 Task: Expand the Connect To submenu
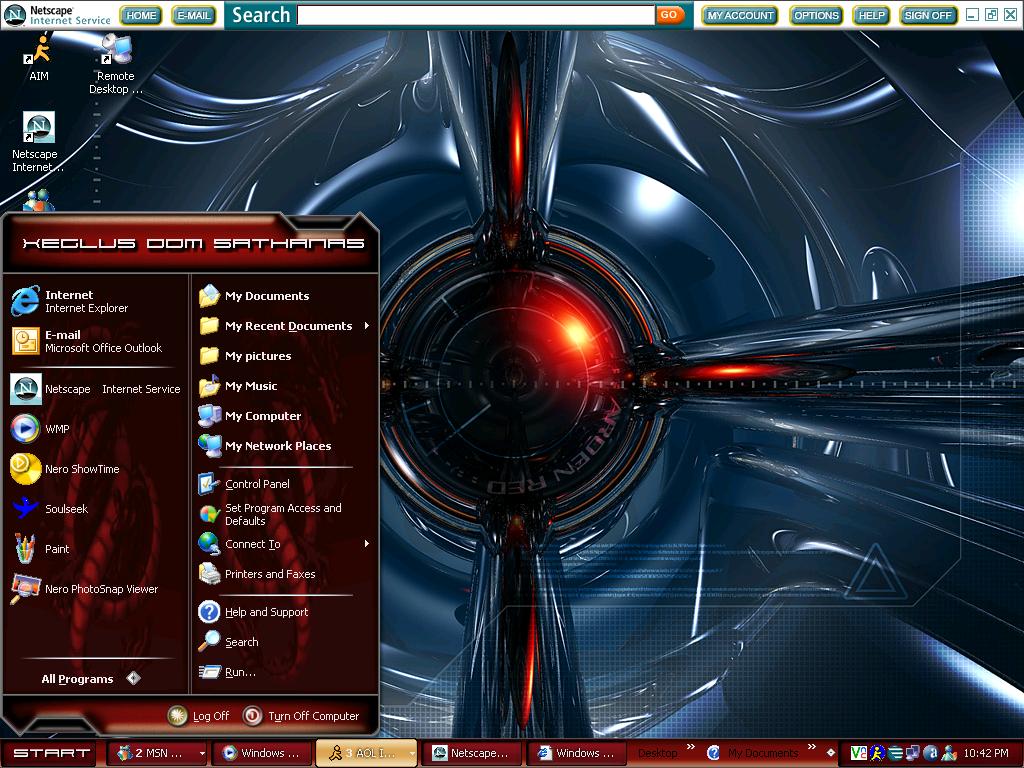point(367,543)
